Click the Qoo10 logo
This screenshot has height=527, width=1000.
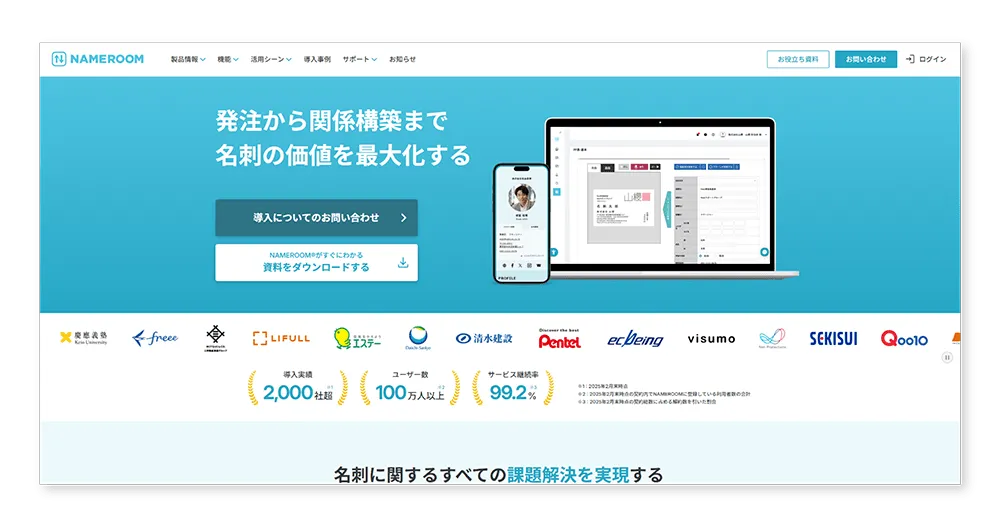pos(904,339)
